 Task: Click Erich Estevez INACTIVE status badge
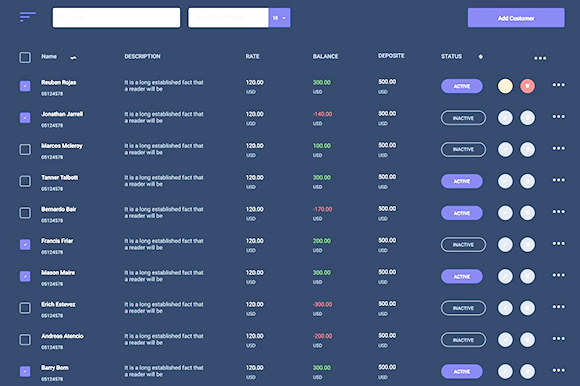[463, 308]
